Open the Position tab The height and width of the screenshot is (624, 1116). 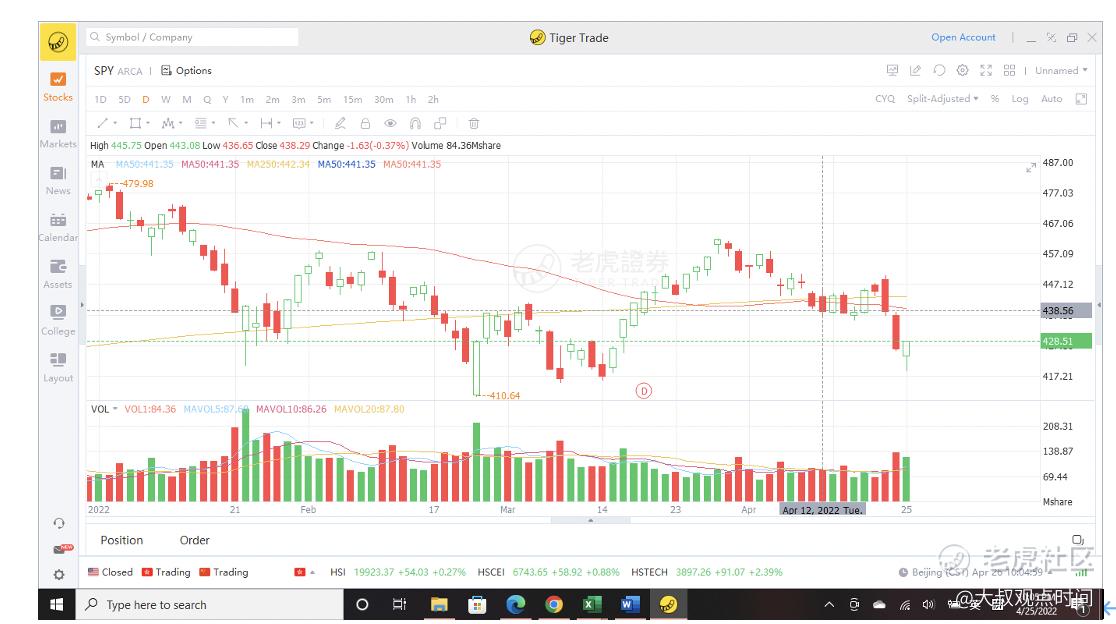coord(122,540)
